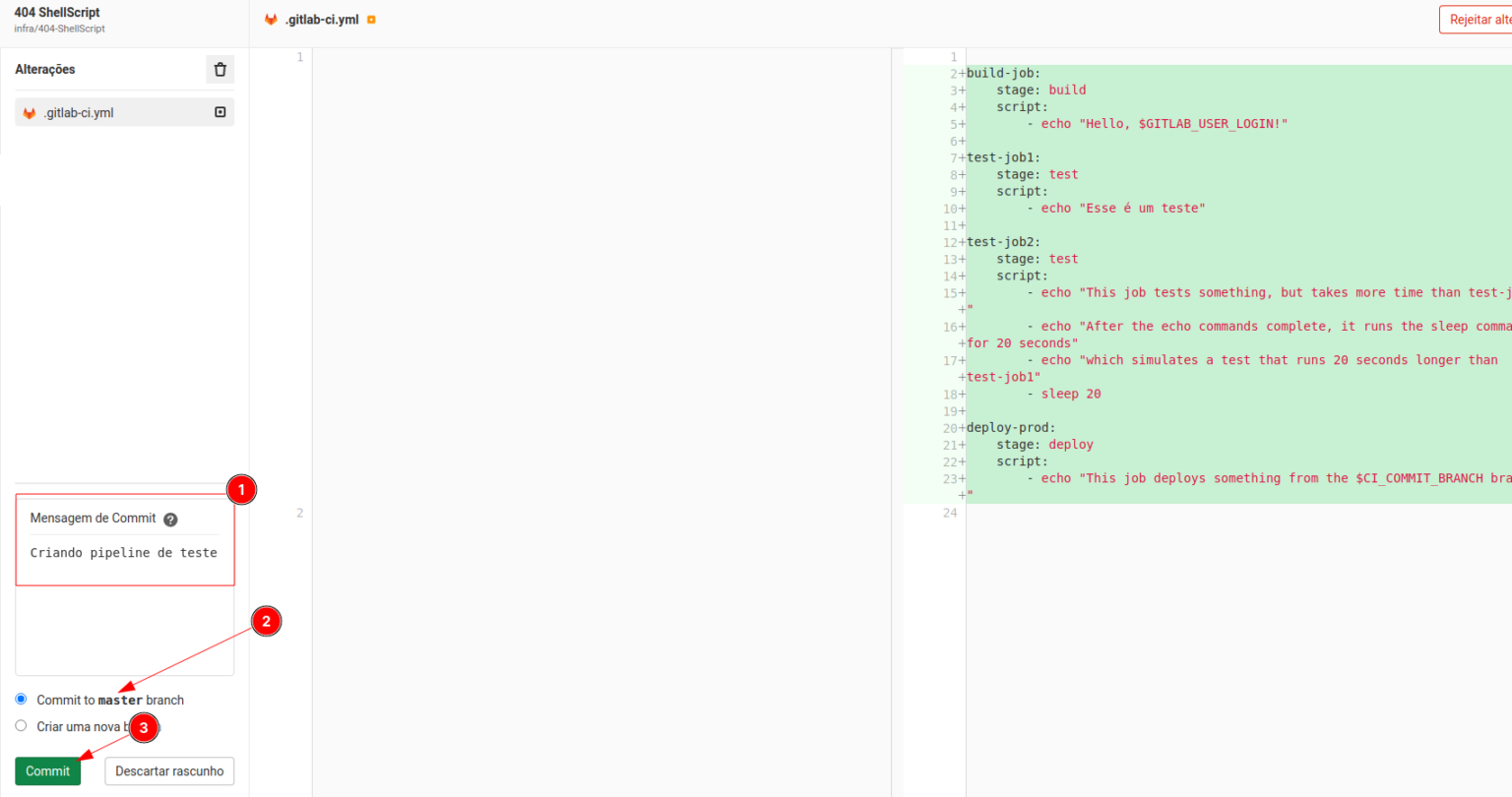This screenshot has width=1512, height=797.
Task: Click the trash icon beside Alterações
Action: click(220, 70)
